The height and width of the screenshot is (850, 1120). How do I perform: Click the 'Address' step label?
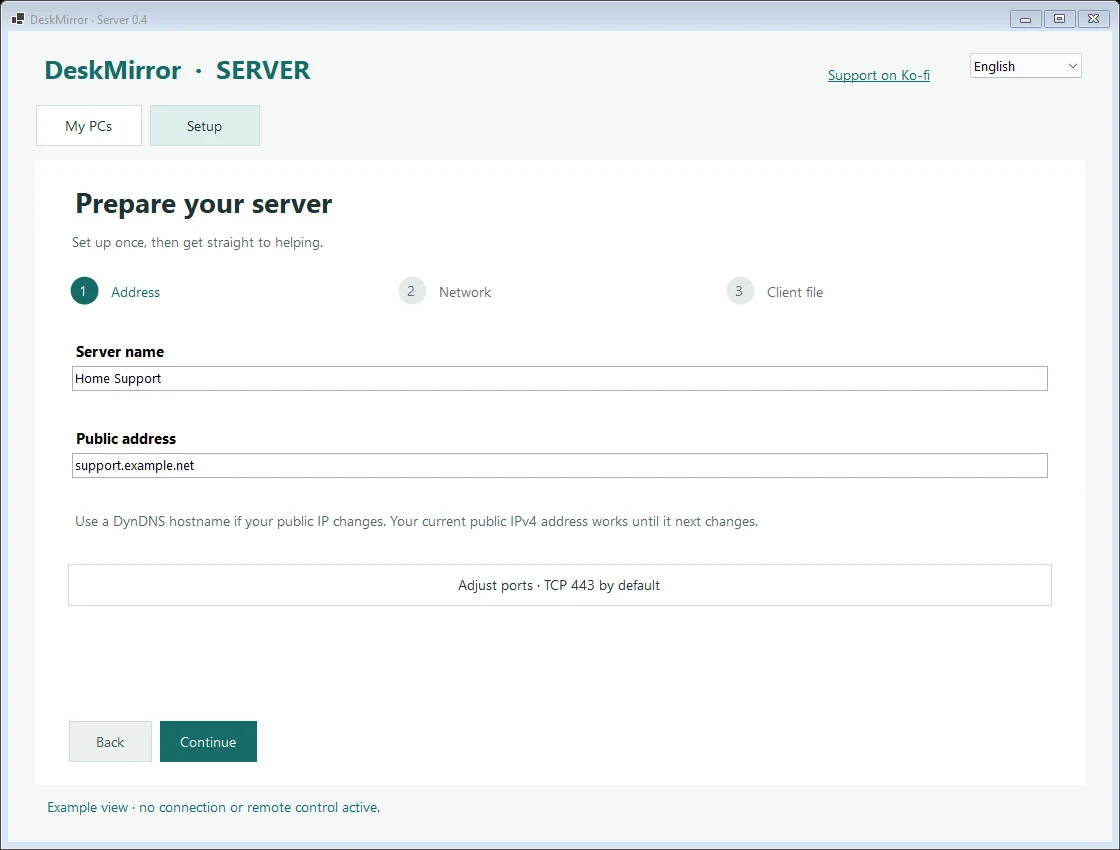(136, 292)
